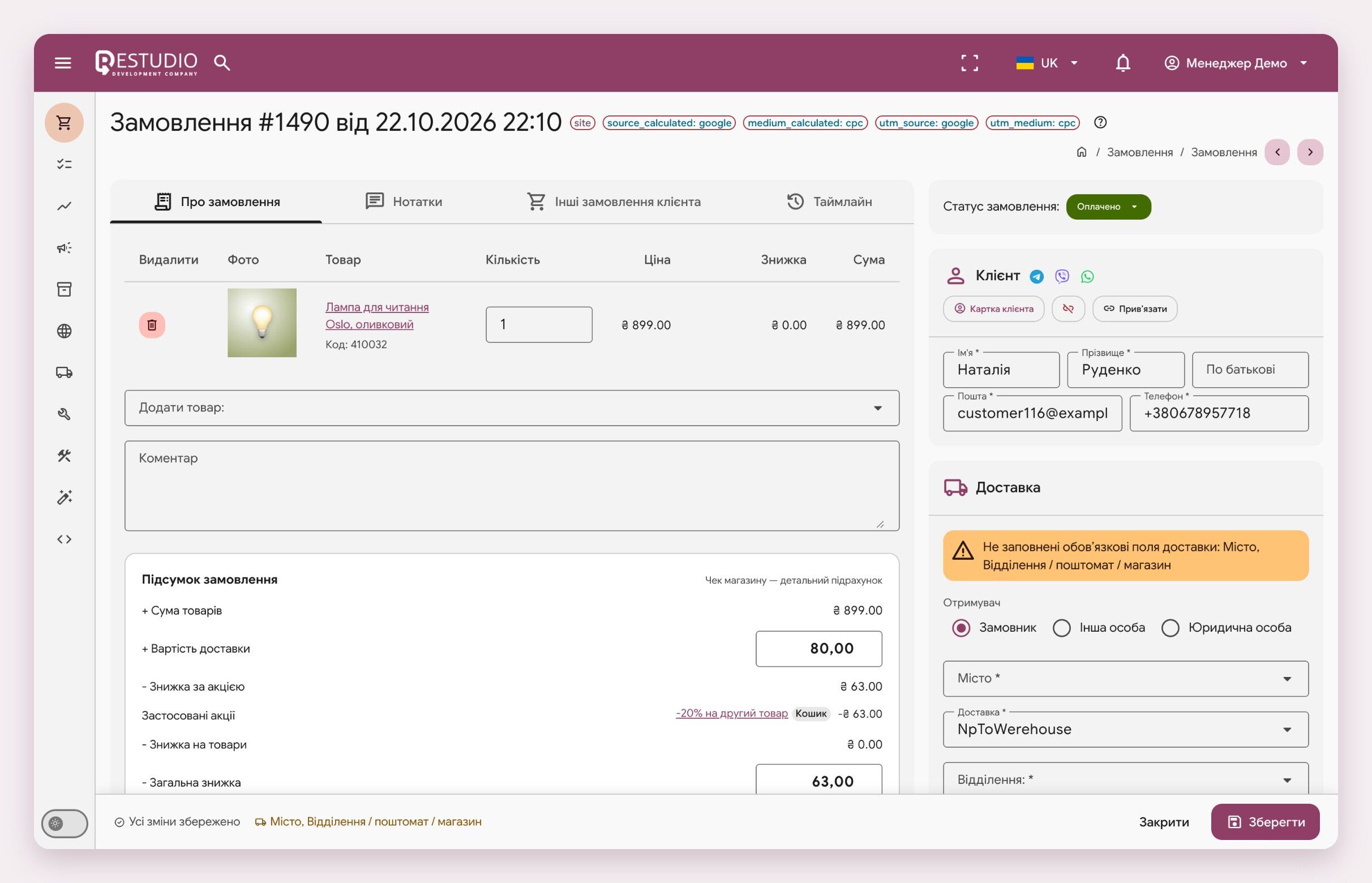Viewport: 1372px width, 883px height.
Task: Open notifications bell
Action: [1122, 63]
